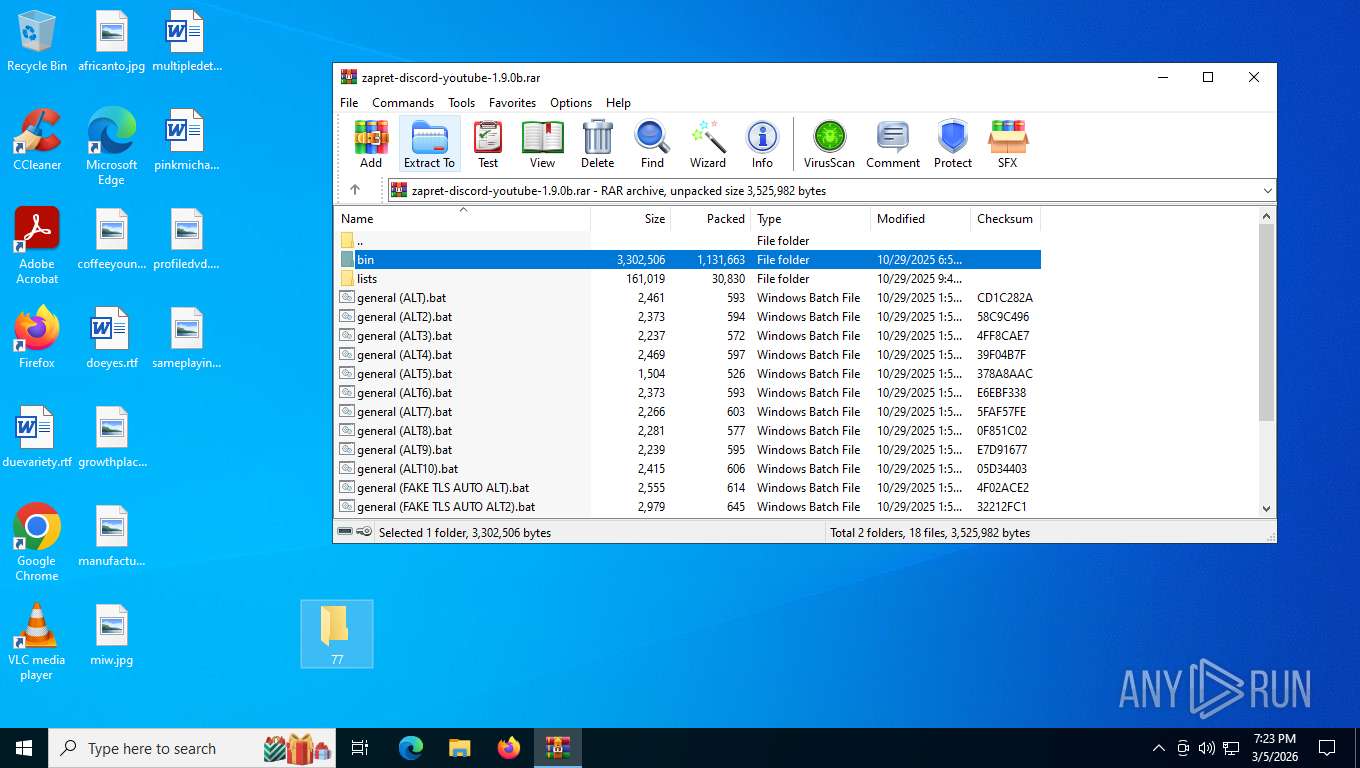The height and width of the screenshot is (768, 1360).
Task: Click the vertical scrollbar up arrow
Action: click(1267, 216)
